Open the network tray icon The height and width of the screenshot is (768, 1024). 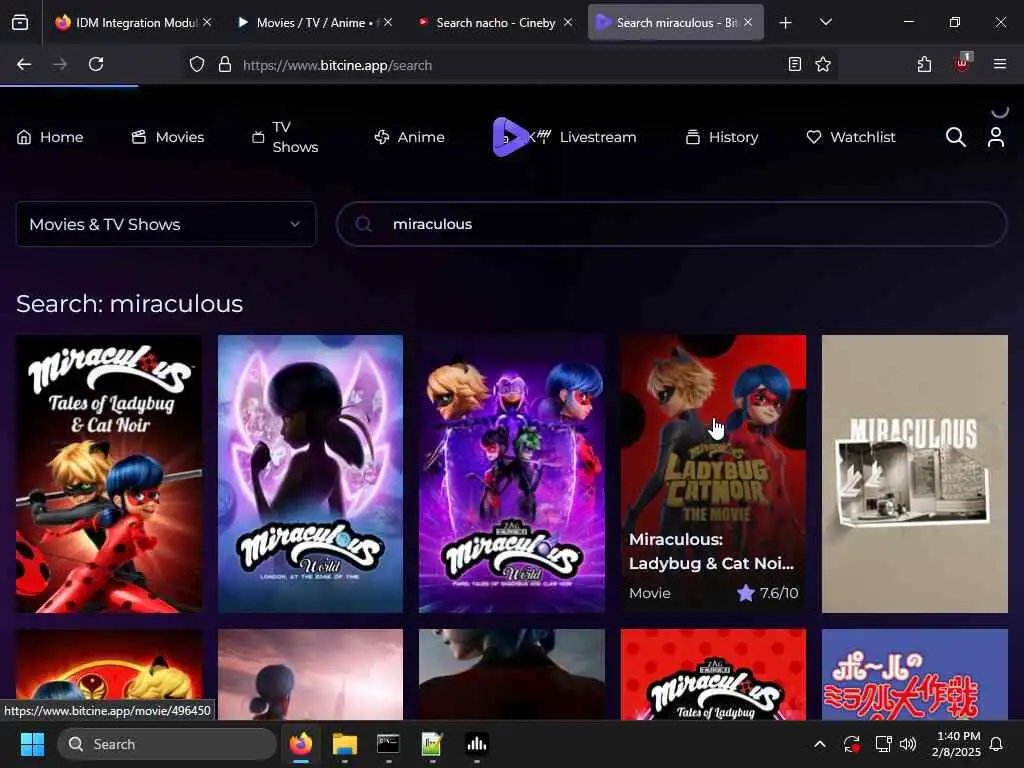pos(883,744)
